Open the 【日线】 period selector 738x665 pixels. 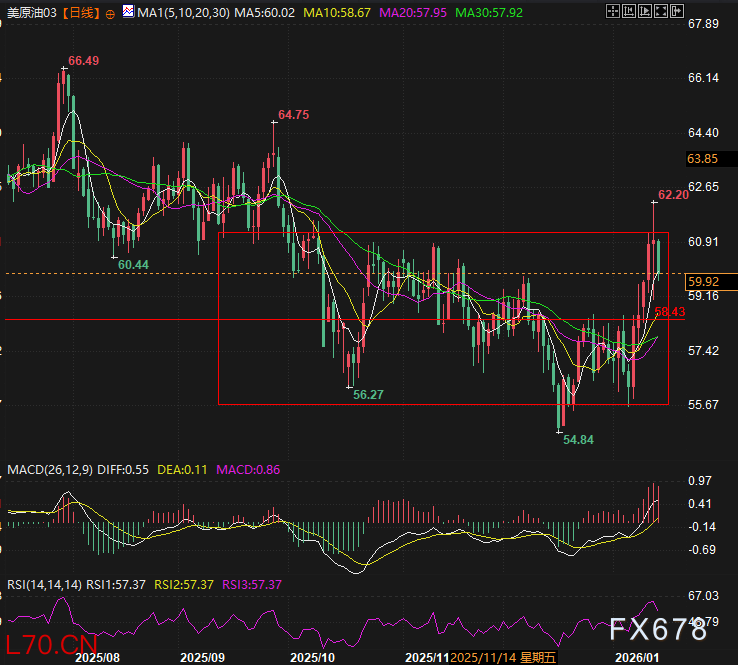tap(80, 14)
